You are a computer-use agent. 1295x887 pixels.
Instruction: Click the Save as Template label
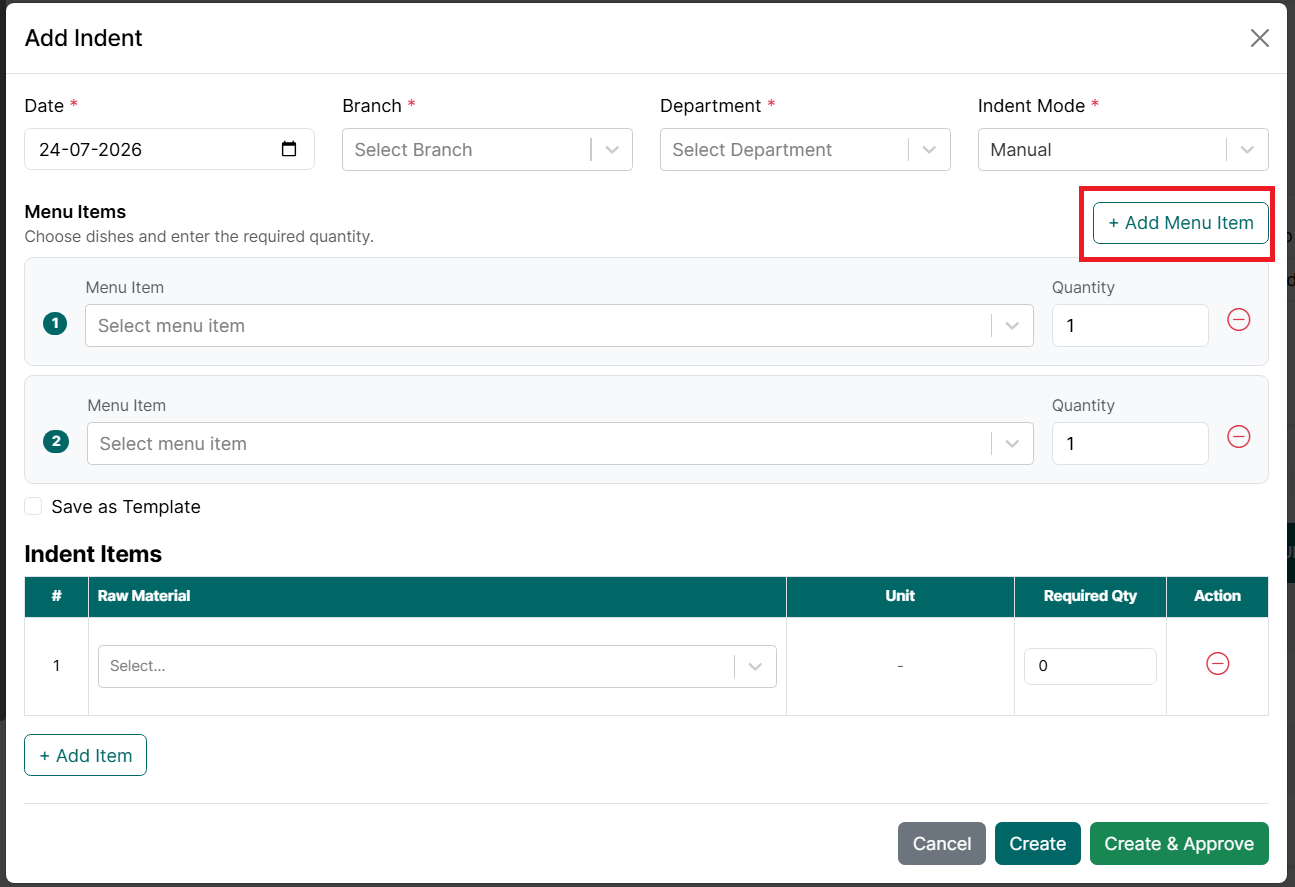tap(126, 507)
